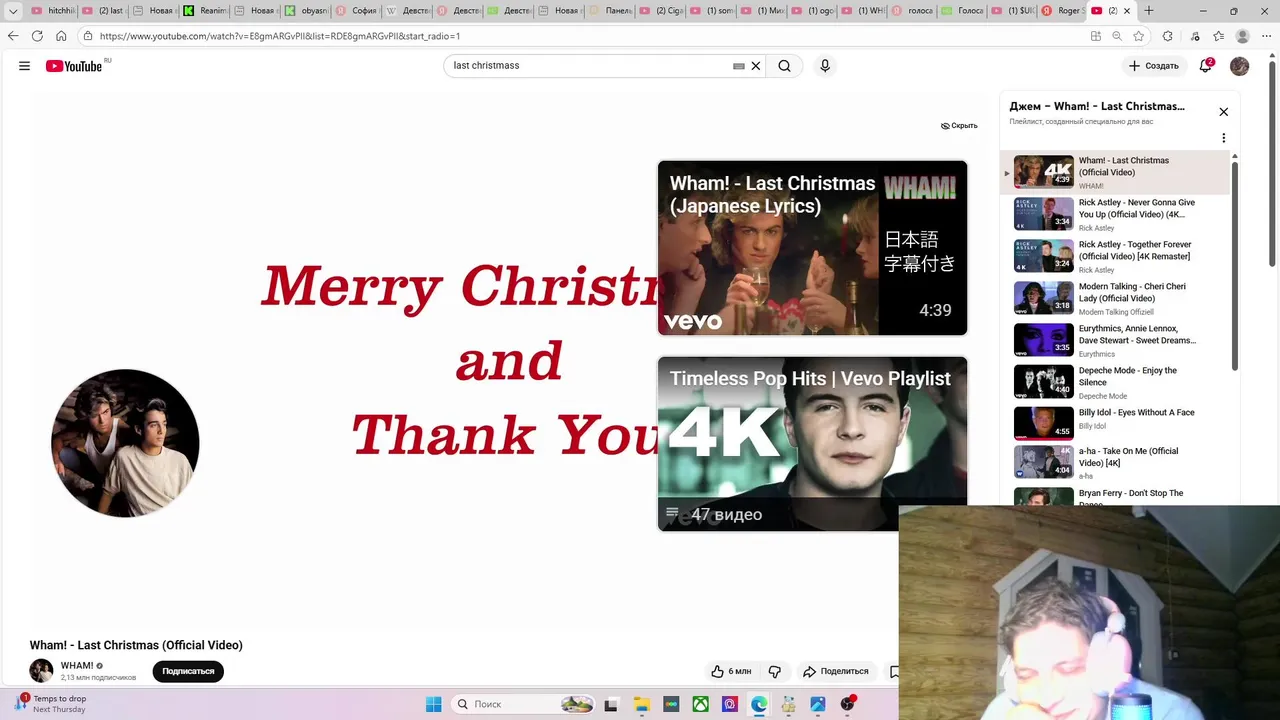Click the Создать create button
This screenshot has width=1280, height=720.
click(1154, 66)
